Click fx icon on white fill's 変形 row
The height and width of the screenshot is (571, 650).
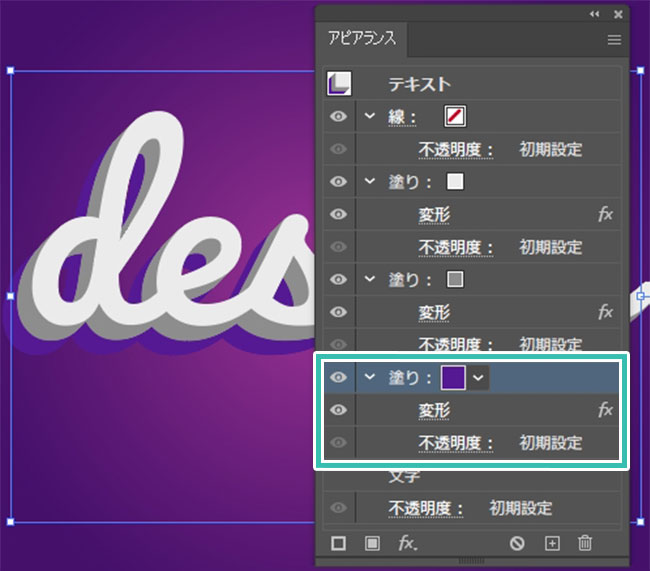(x=605, y=214)
